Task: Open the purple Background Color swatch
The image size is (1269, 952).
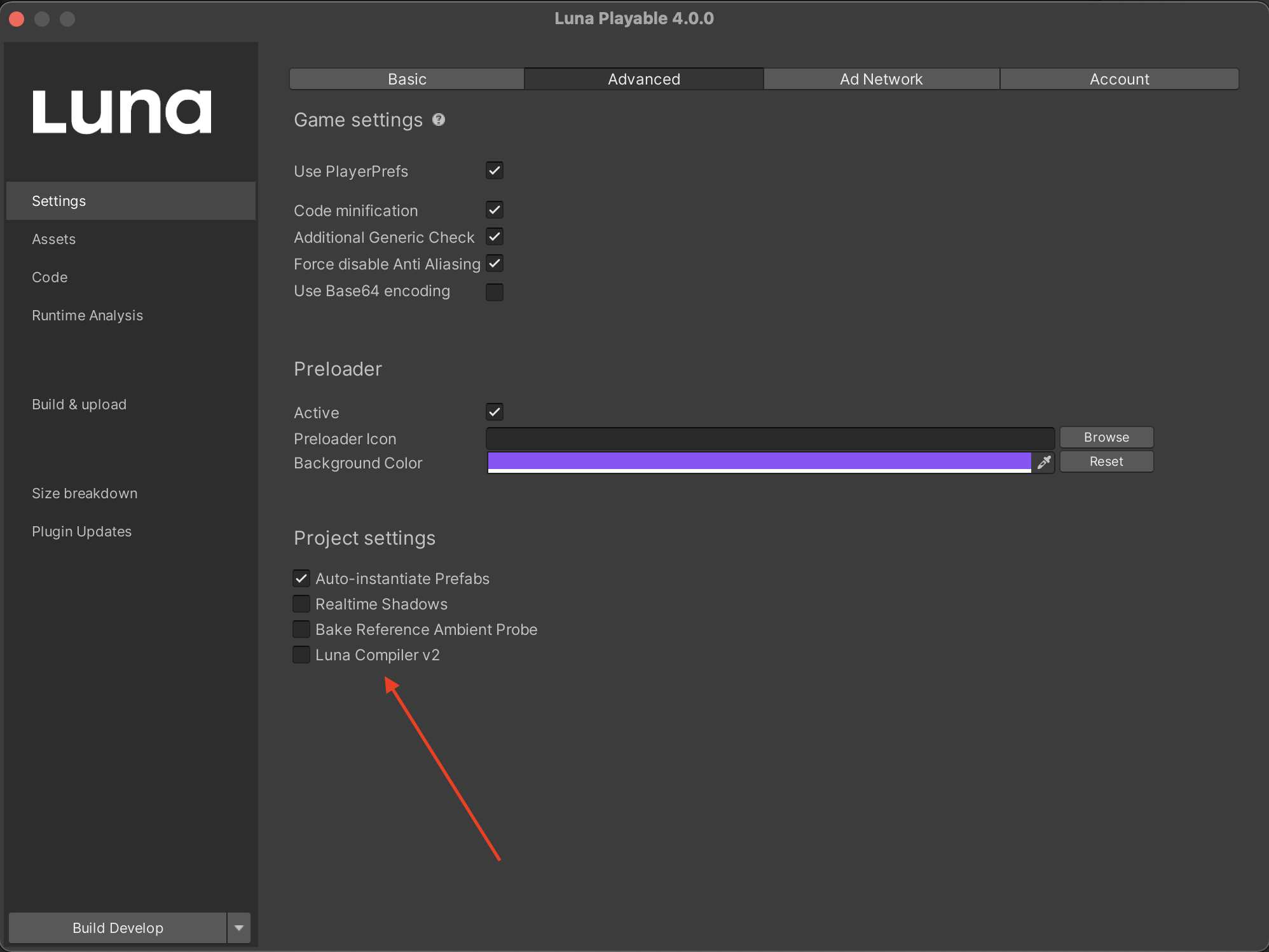Action: point(759,462)
